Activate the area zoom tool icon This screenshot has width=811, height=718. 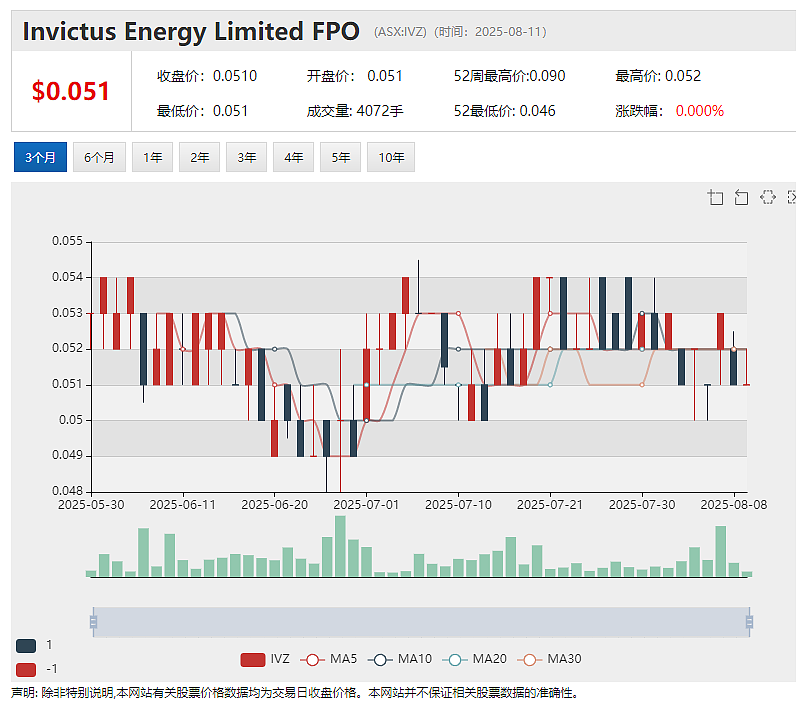pyautogui.click(x=715, y=197)
